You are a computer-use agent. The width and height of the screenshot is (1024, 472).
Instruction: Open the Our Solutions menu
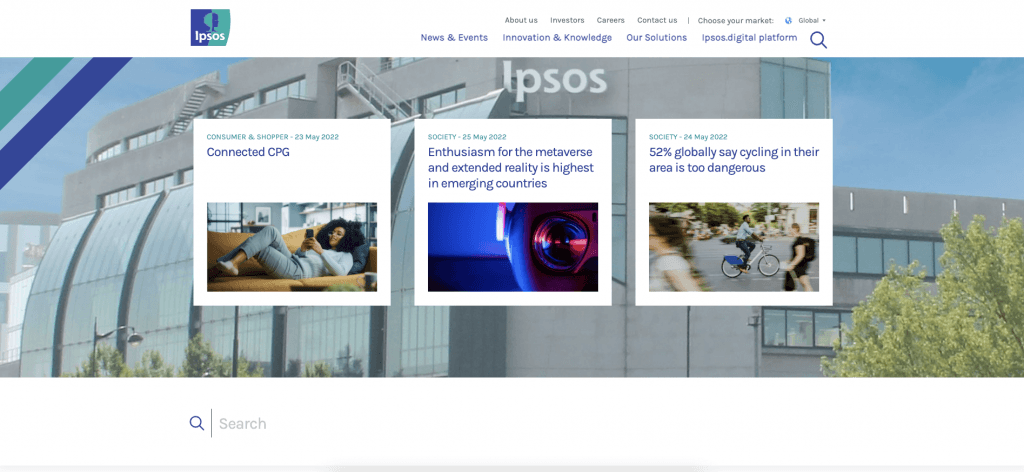(x=656, y=38)
